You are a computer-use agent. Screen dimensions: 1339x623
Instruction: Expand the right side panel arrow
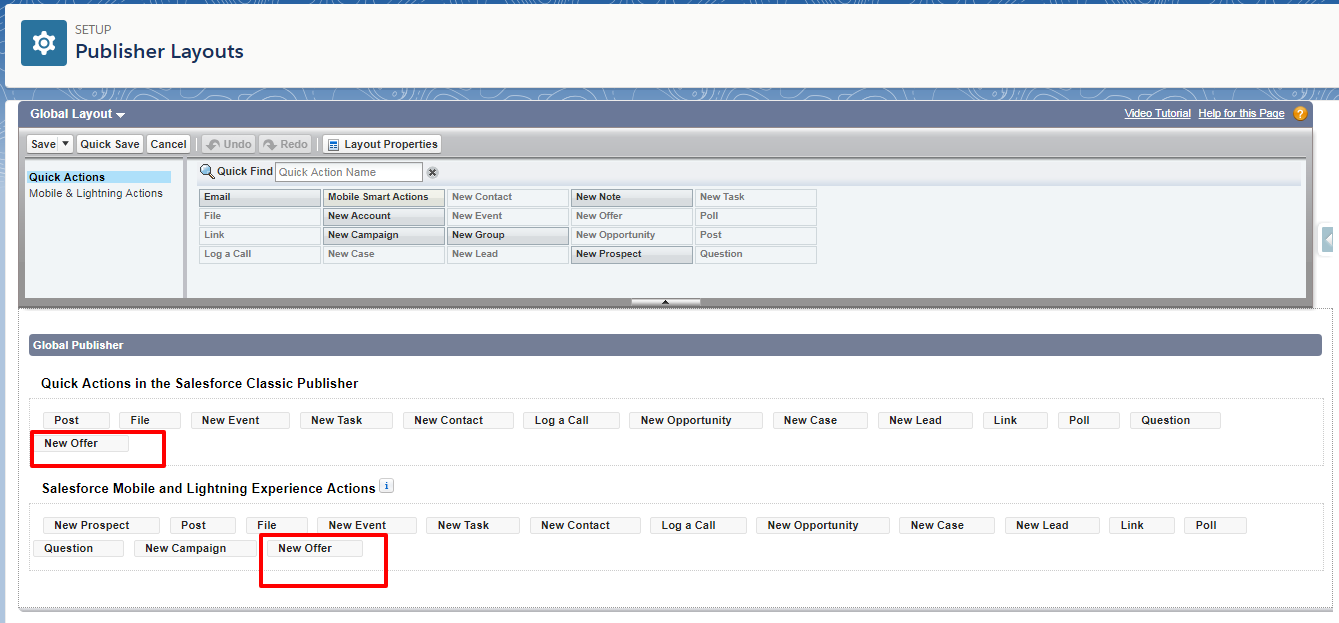click(1328, 240)
